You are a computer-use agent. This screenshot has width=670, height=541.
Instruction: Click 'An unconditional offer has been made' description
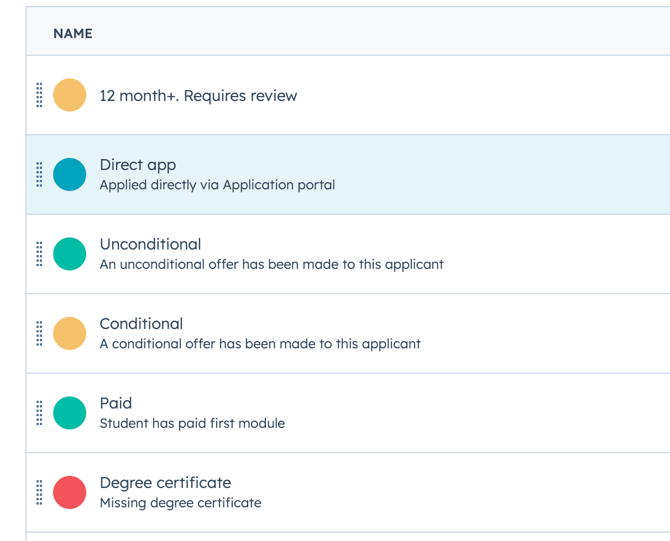(x=272, y=265)
